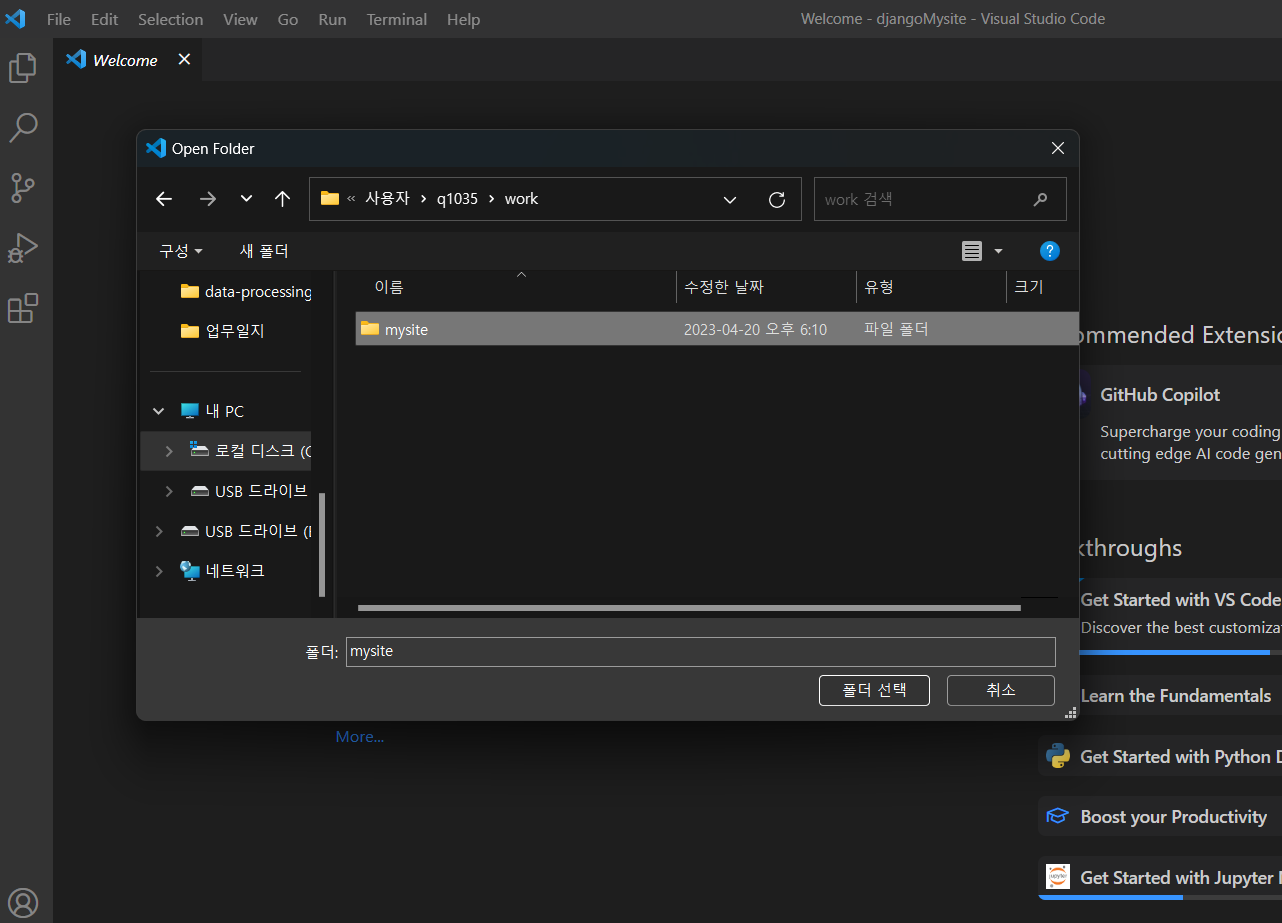Sort by 수정한 날짜 column header
Viewport: 1282px width, 923px height.
pyautogui.click(x=724, y=288)
